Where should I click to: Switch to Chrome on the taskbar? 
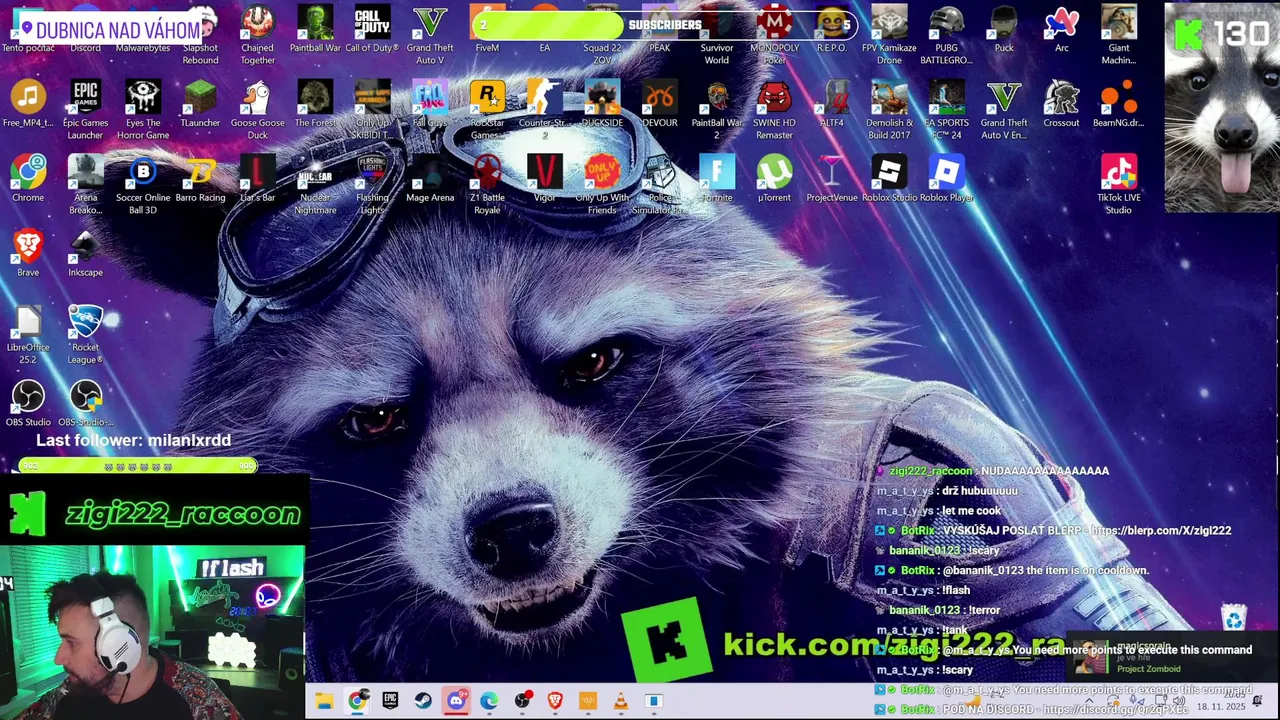tap(357, 701)
